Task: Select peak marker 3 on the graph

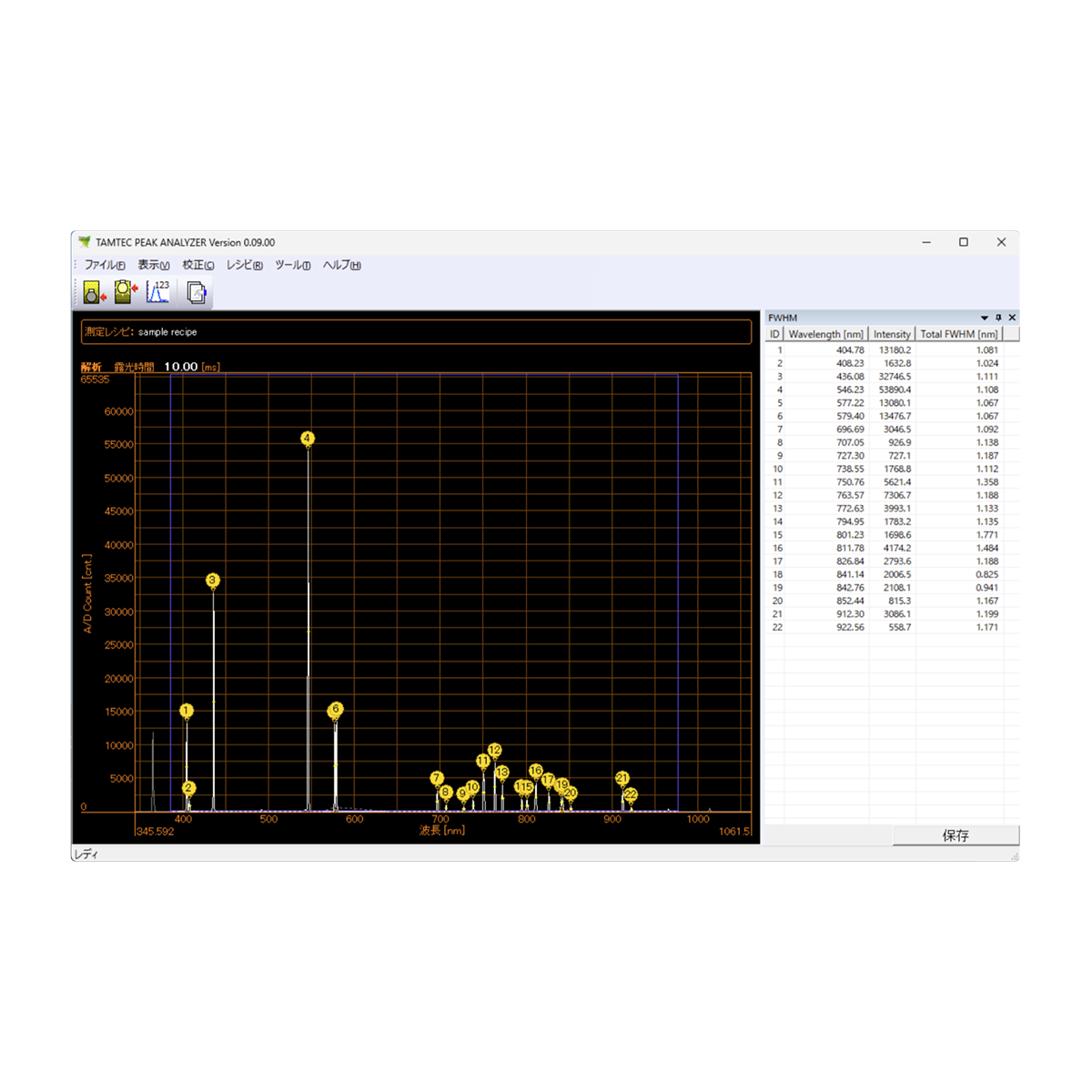Action: [212, 580]
